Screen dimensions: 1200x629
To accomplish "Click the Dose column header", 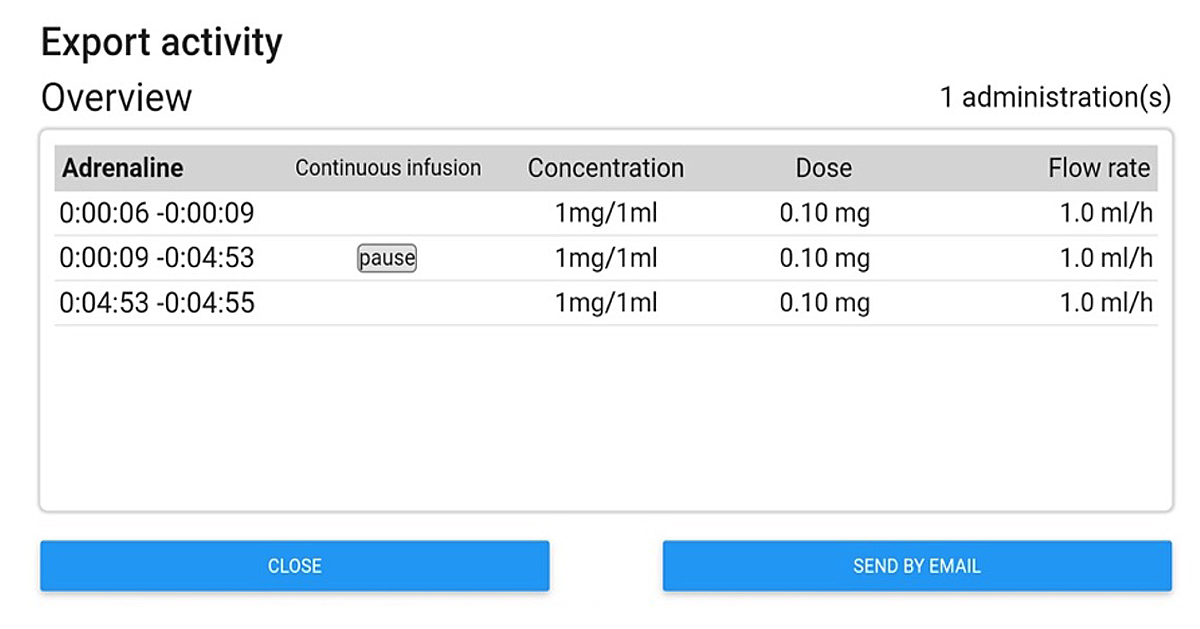I will point(824,168).
